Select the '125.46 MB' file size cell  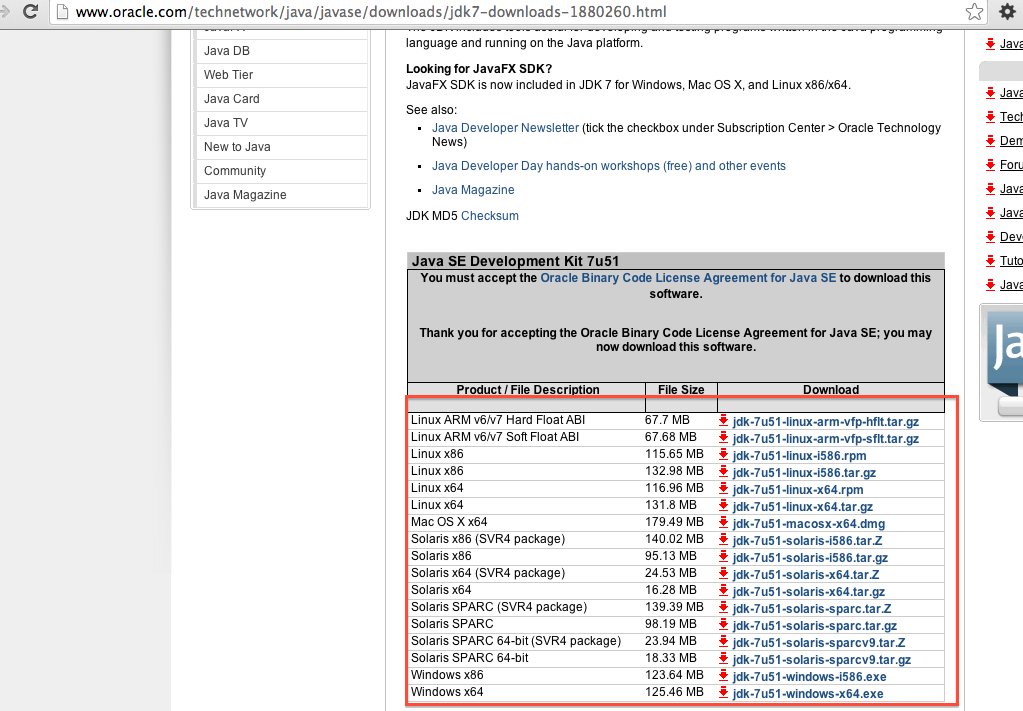[x=674, y=692]
